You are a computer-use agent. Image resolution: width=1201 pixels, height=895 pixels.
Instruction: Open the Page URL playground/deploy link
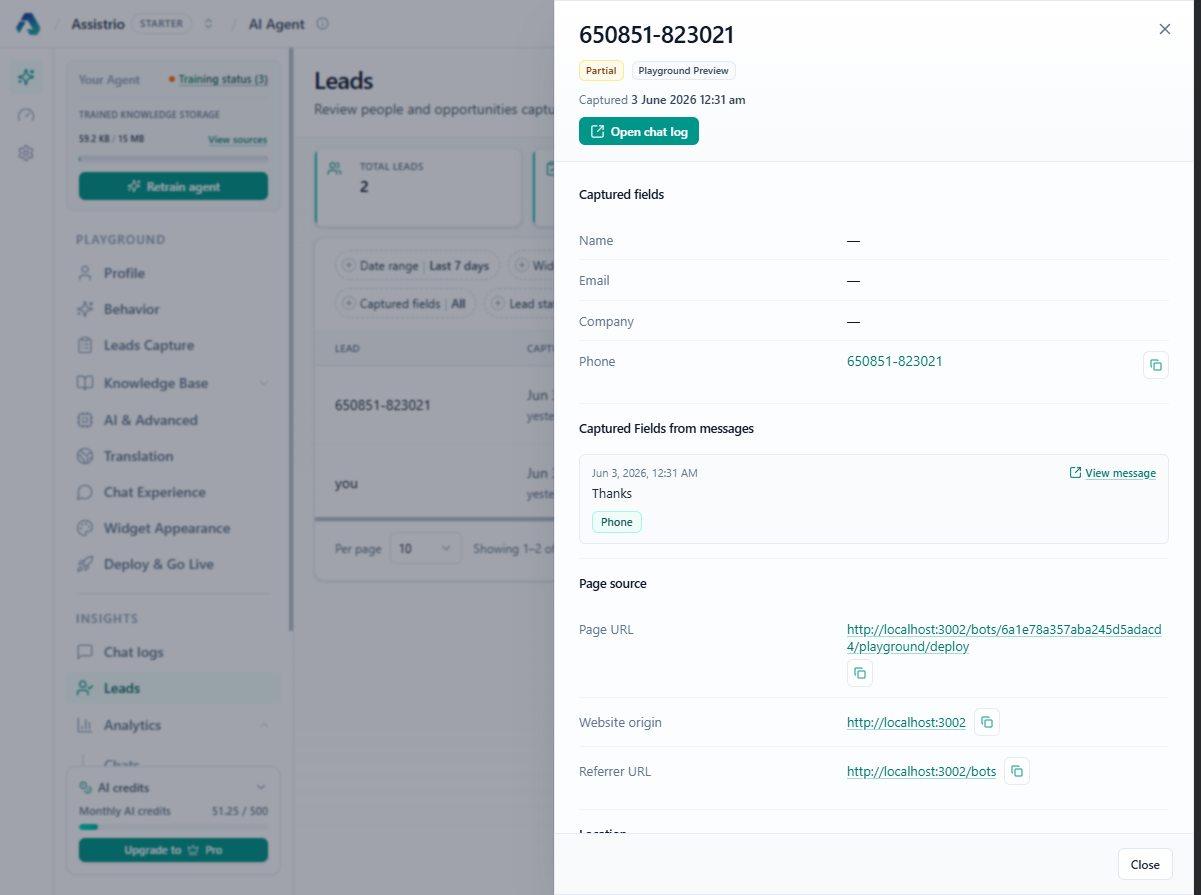pos(1004,638)
